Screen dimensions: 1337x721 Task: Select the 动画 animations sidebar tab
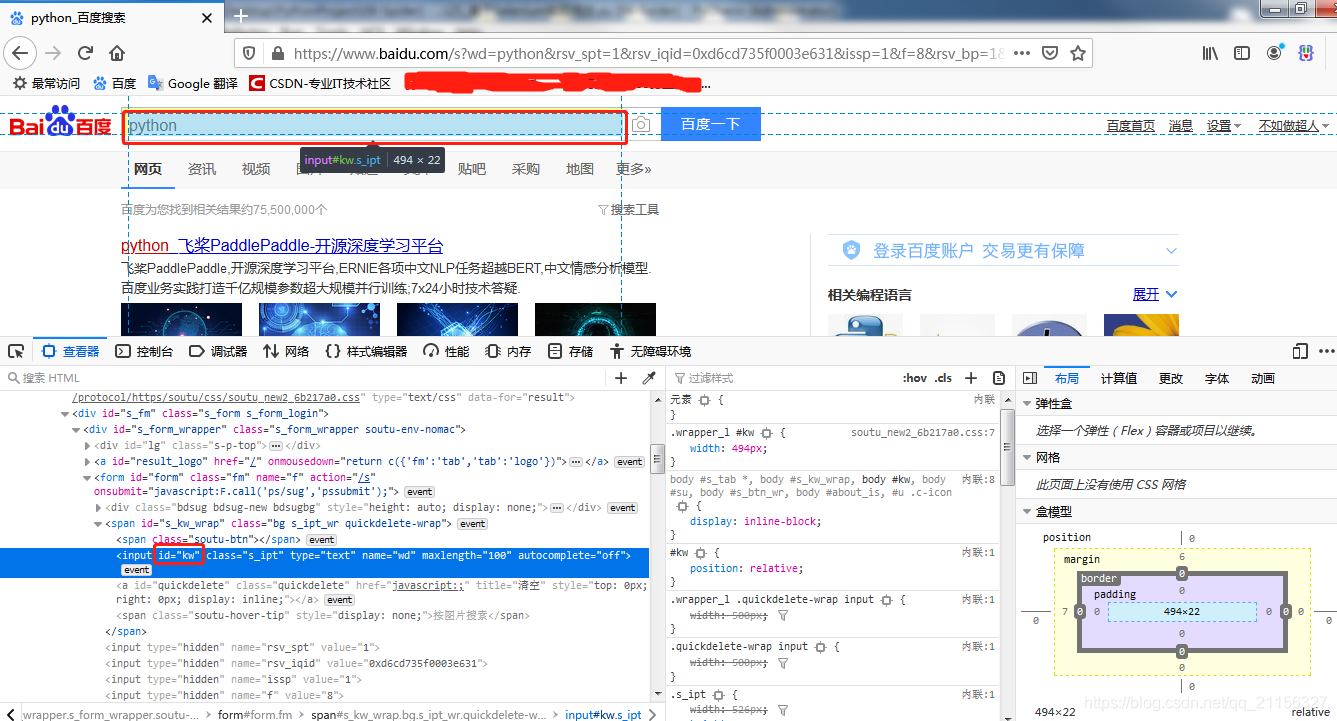[x=1263, y=378]
